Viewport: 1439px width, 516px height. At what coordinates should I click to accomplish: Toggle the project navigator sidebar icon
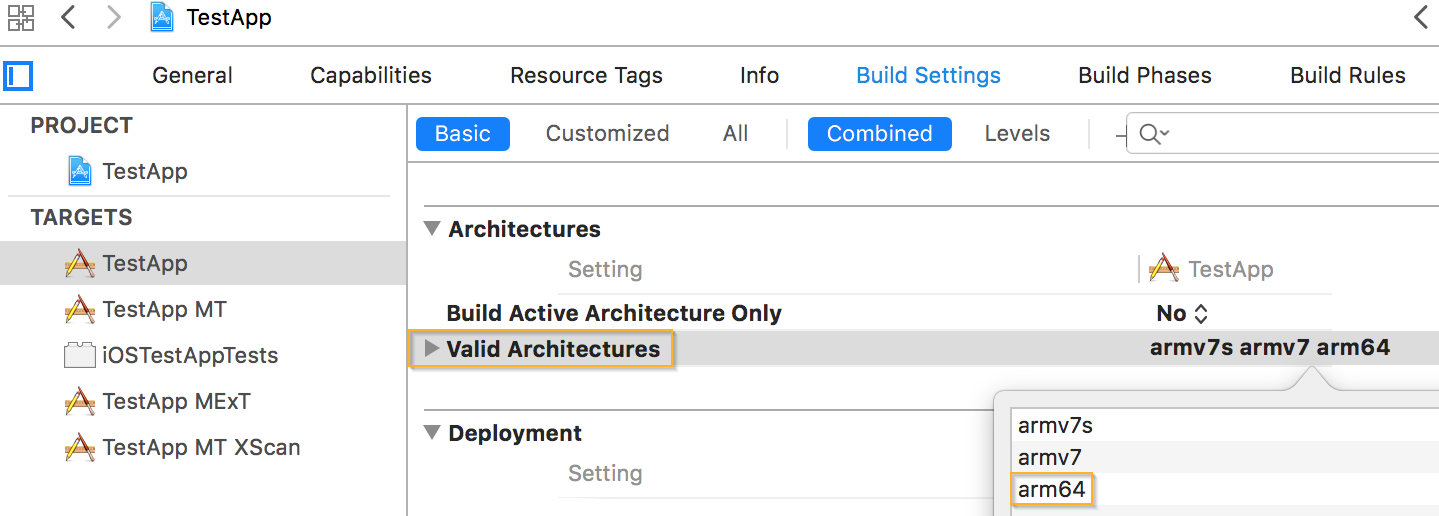[x=18, y=75]
